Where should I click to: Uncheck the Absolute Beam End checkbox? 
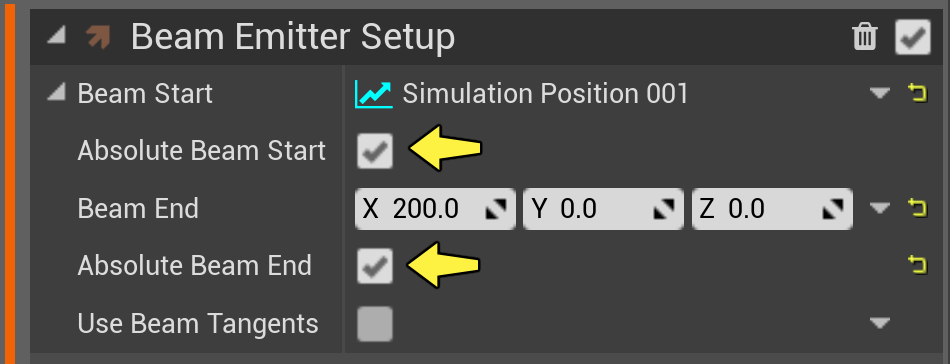[x=375, y=266]
